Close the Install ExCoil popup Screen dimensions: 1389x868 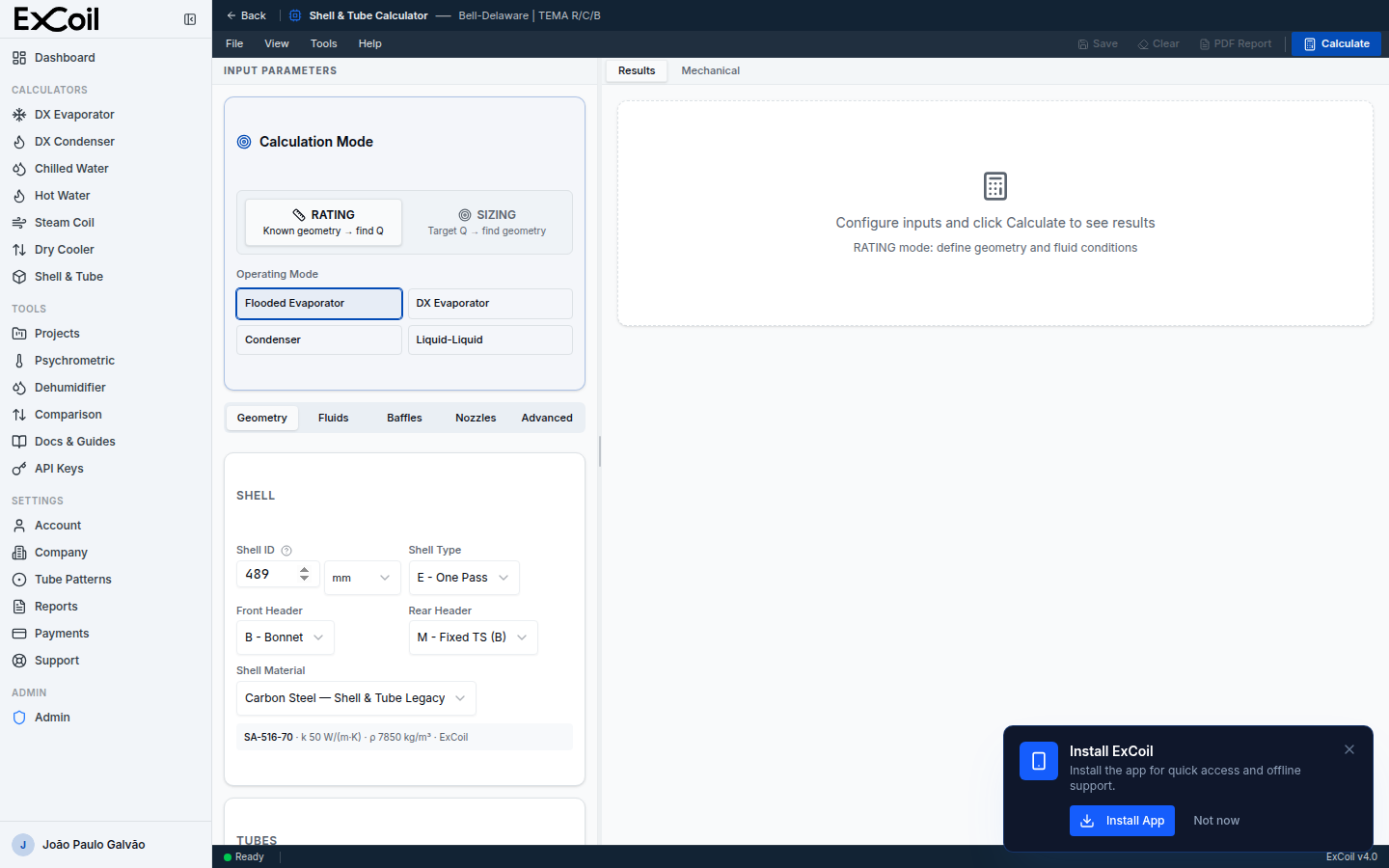click(1349, 749)
